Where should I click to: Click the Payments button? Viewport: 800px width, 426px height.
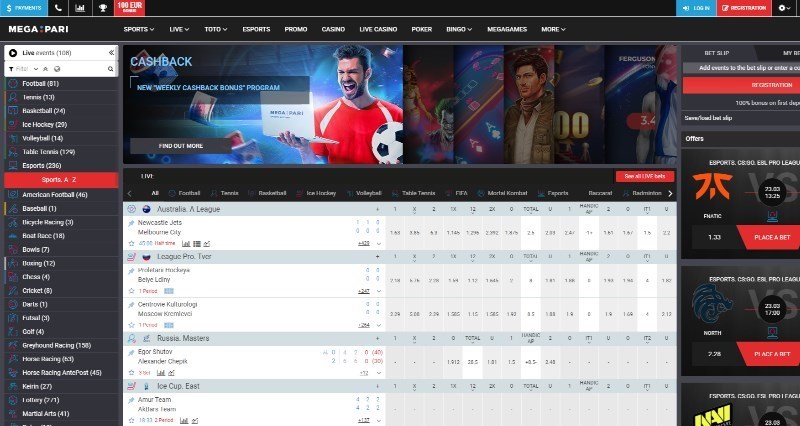pyautogui.click(x=24, y=8)
